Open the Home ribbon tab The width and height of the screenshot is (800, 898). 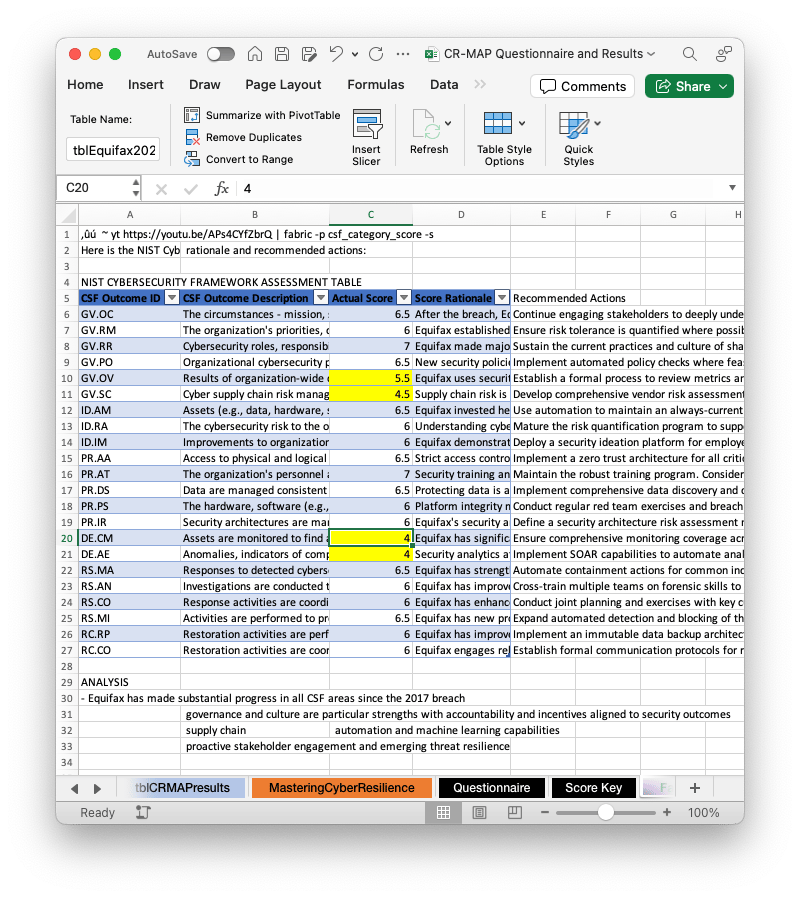point(85,85)
